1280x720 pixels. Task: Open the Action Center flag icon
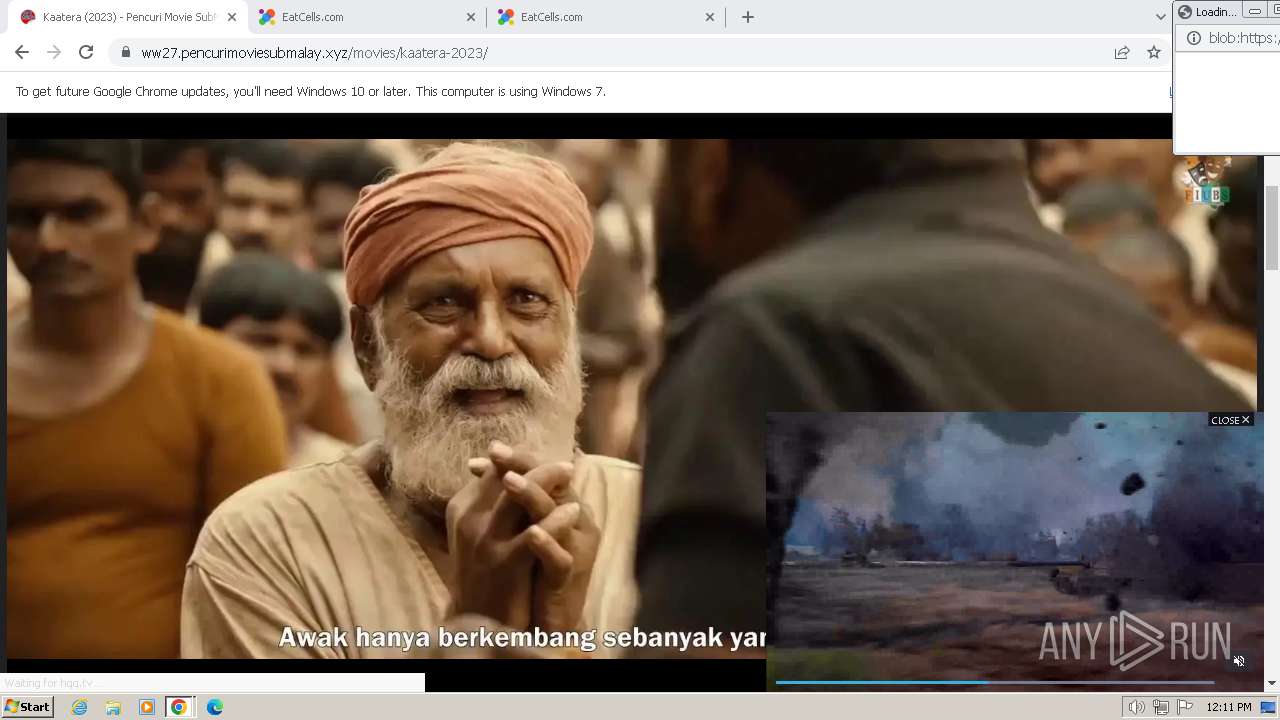(x=1185, y=707)
